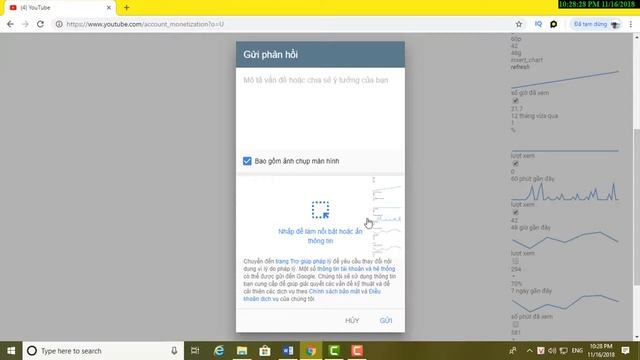View site information icon in address bar

(59, 24)
